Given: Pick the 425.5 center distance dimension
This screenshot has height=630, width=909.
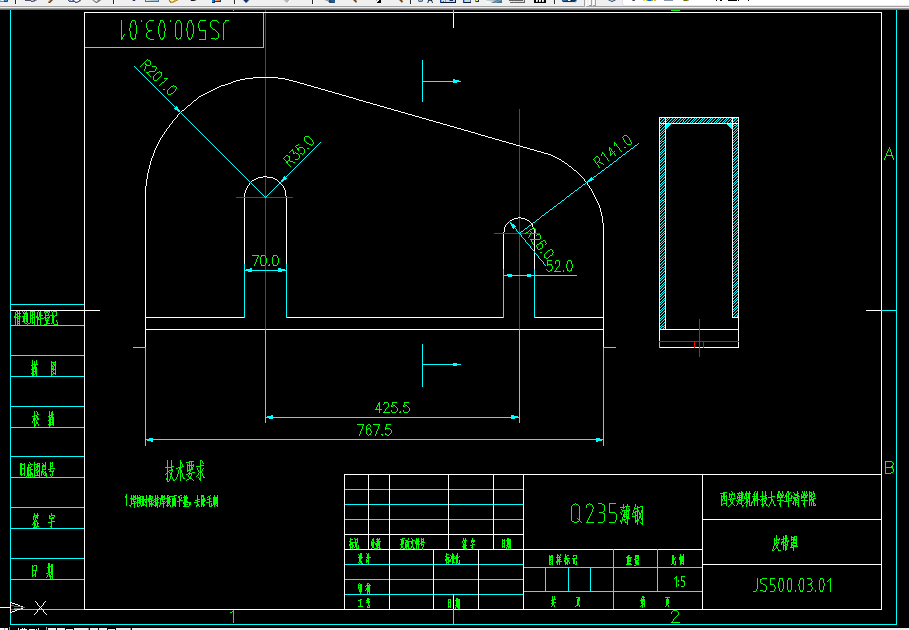Looking at the screenshot, I should tap(392, 407).
